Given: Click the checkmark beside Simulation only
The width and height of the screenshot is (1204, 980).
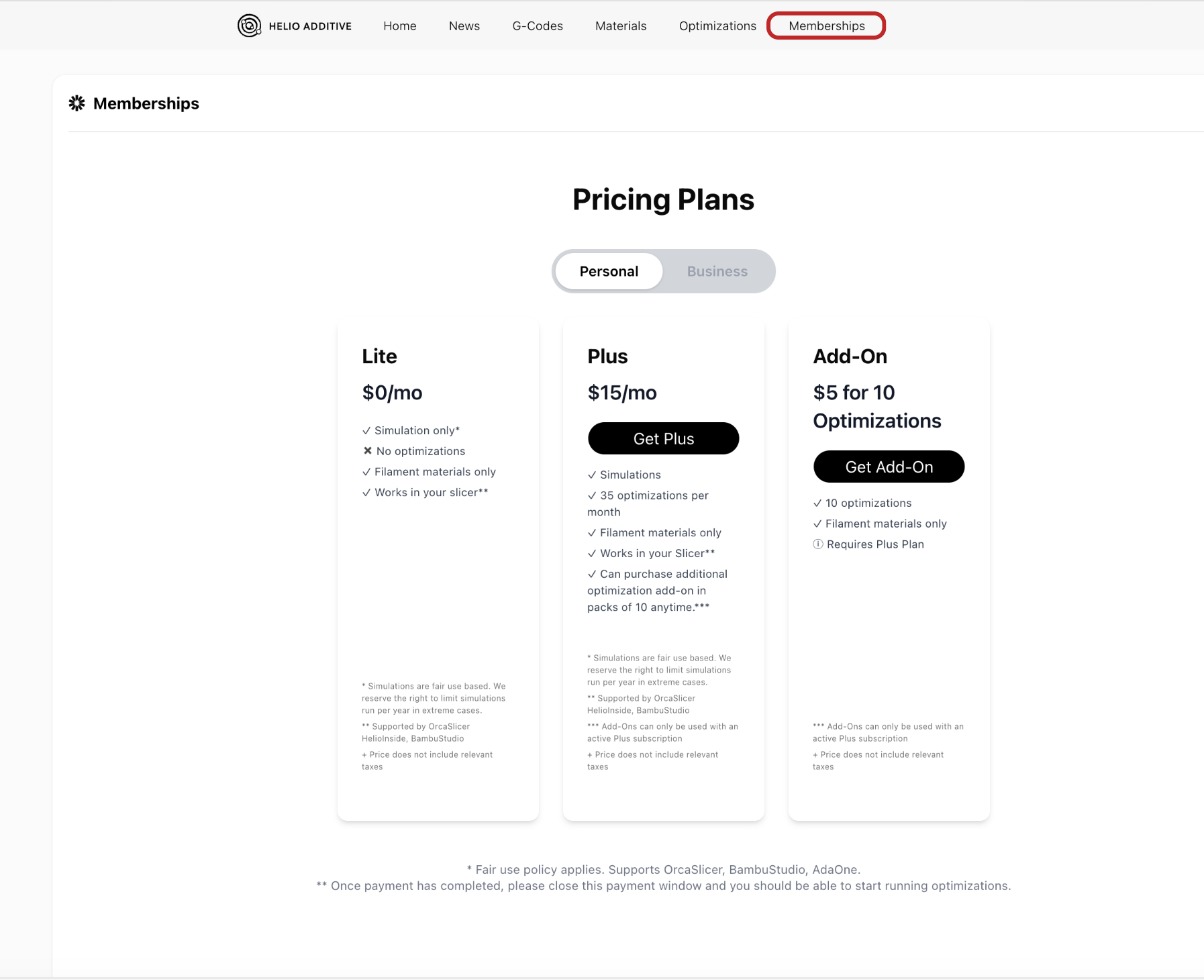Looking at the screenshot, I should (x=366, y=431).
